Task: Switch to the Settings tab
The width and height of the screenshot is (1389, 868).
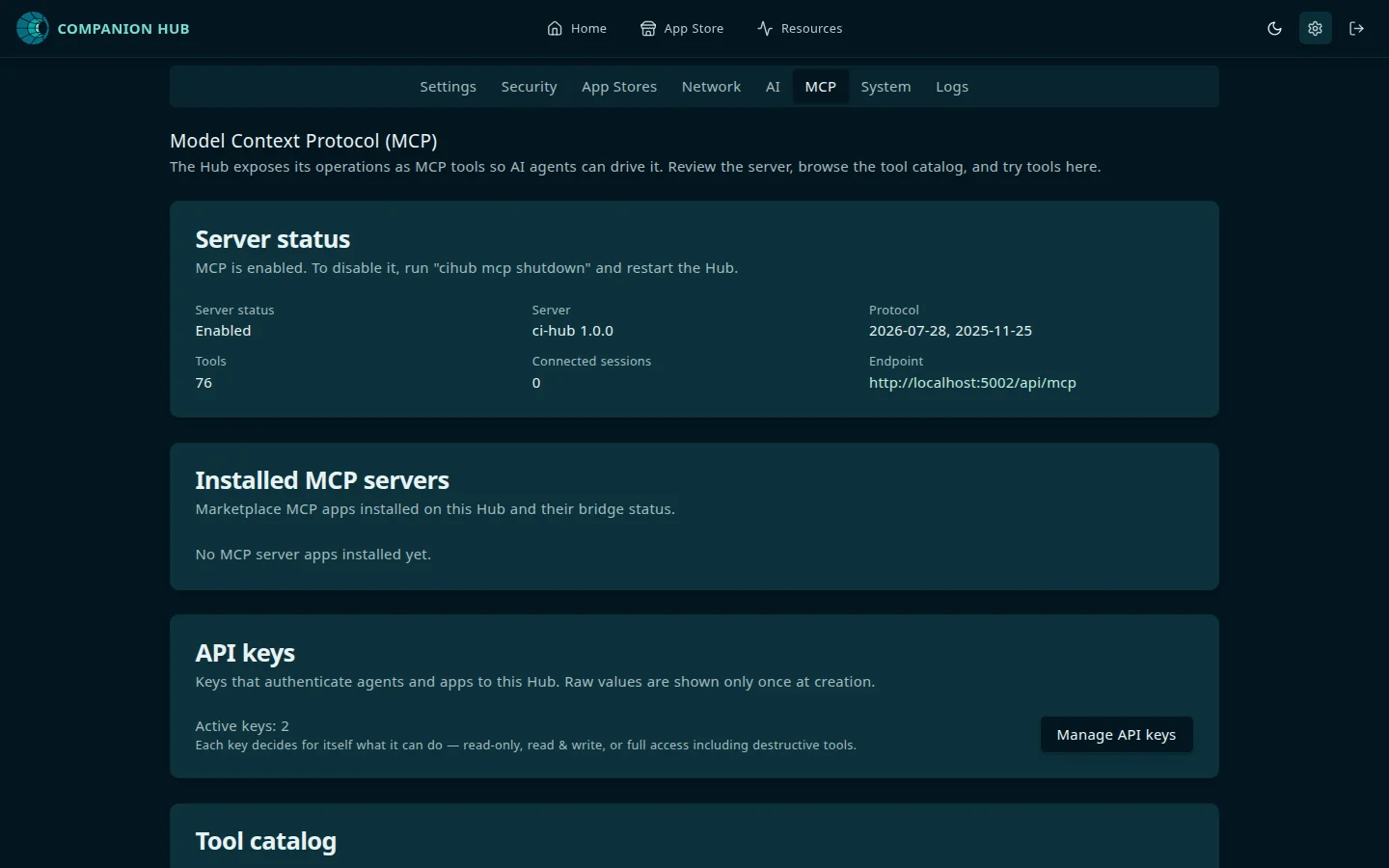Action: 448,87
